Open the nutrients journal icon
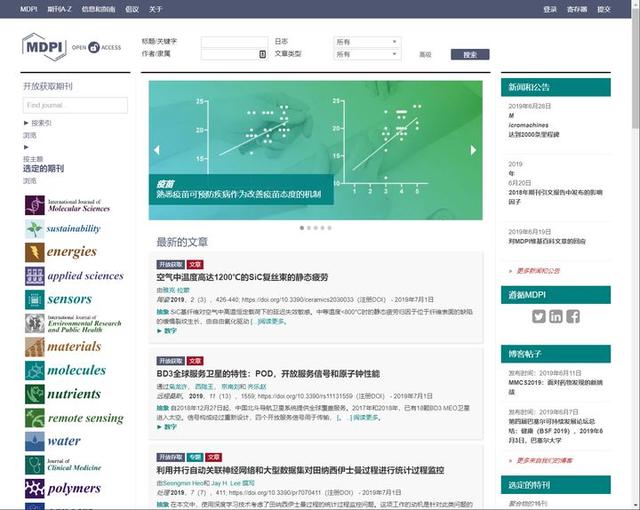Image resolution: width=640 pixels, height=510 pixels. point(35,394)
